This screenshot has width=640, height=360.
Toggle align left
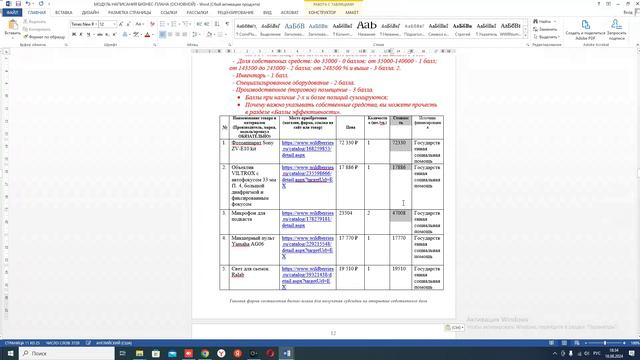pyautogui.click(x=162, y=35)
